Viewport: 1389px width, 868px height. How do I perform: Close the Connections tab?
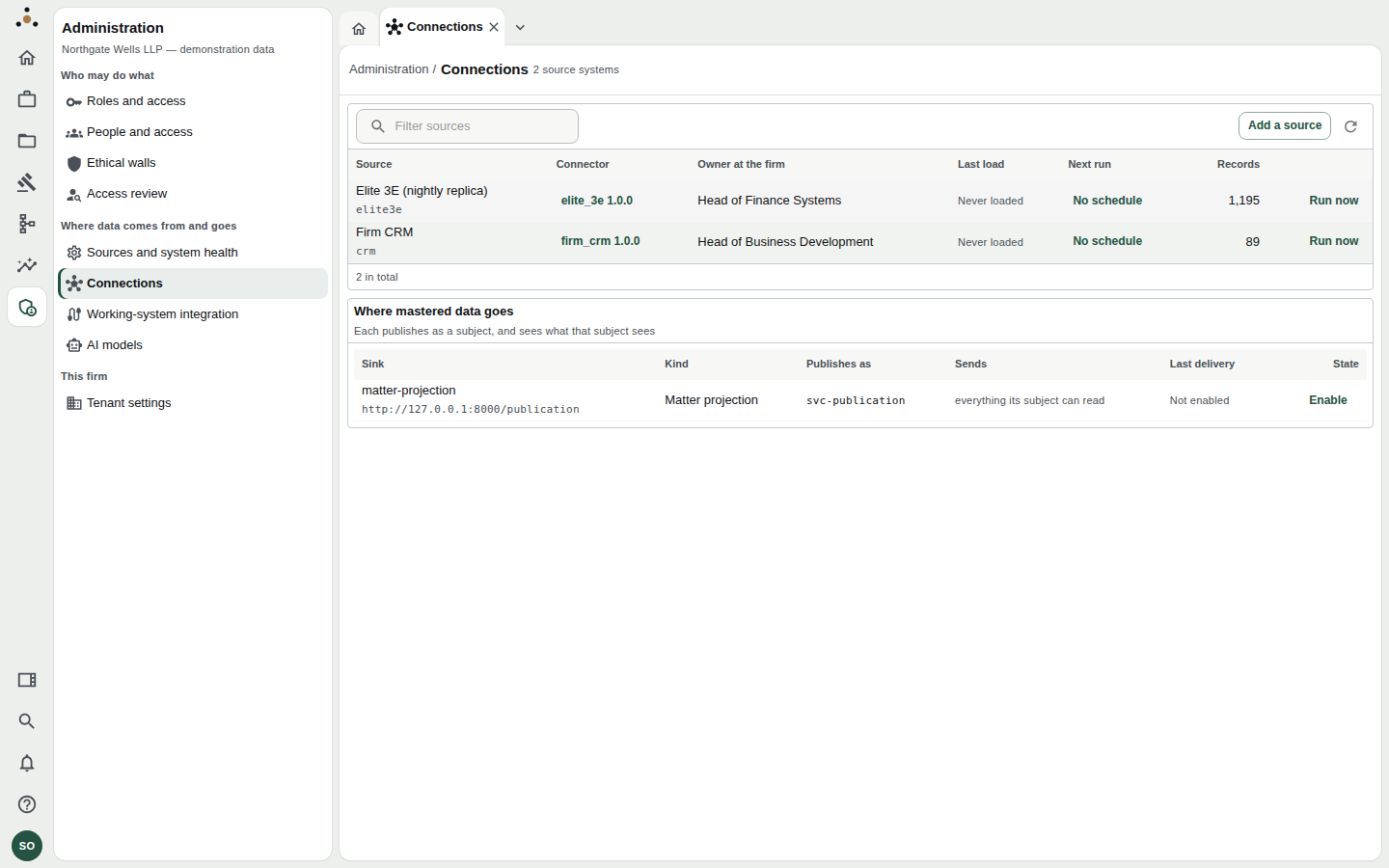(494, 27)
